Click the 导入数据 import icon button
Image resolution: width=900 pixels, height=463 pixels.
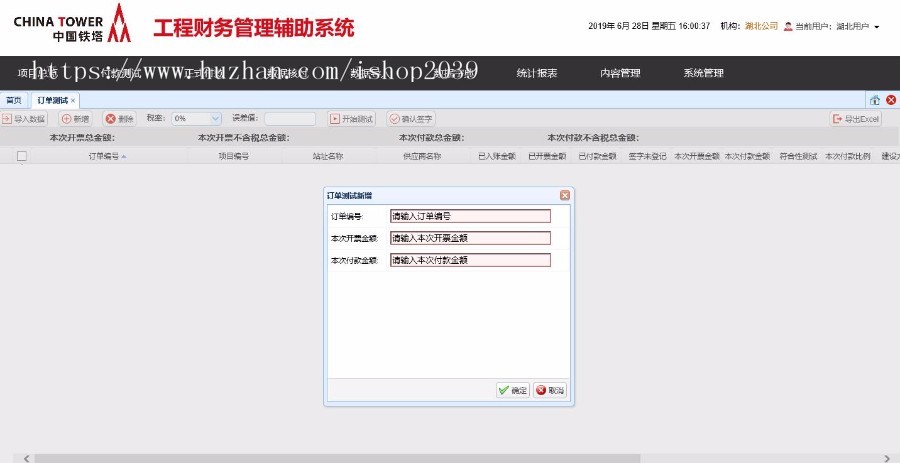[x=24, y=119]
